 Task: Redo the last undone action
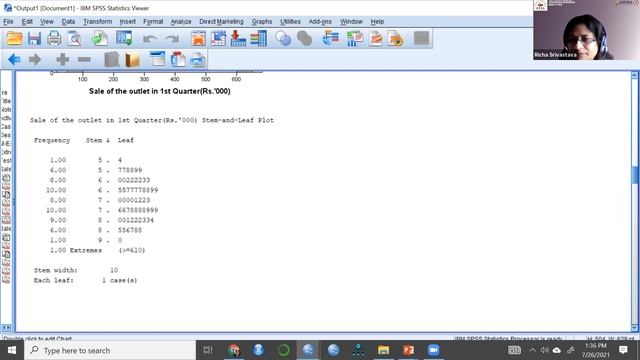tap(172, 39)
